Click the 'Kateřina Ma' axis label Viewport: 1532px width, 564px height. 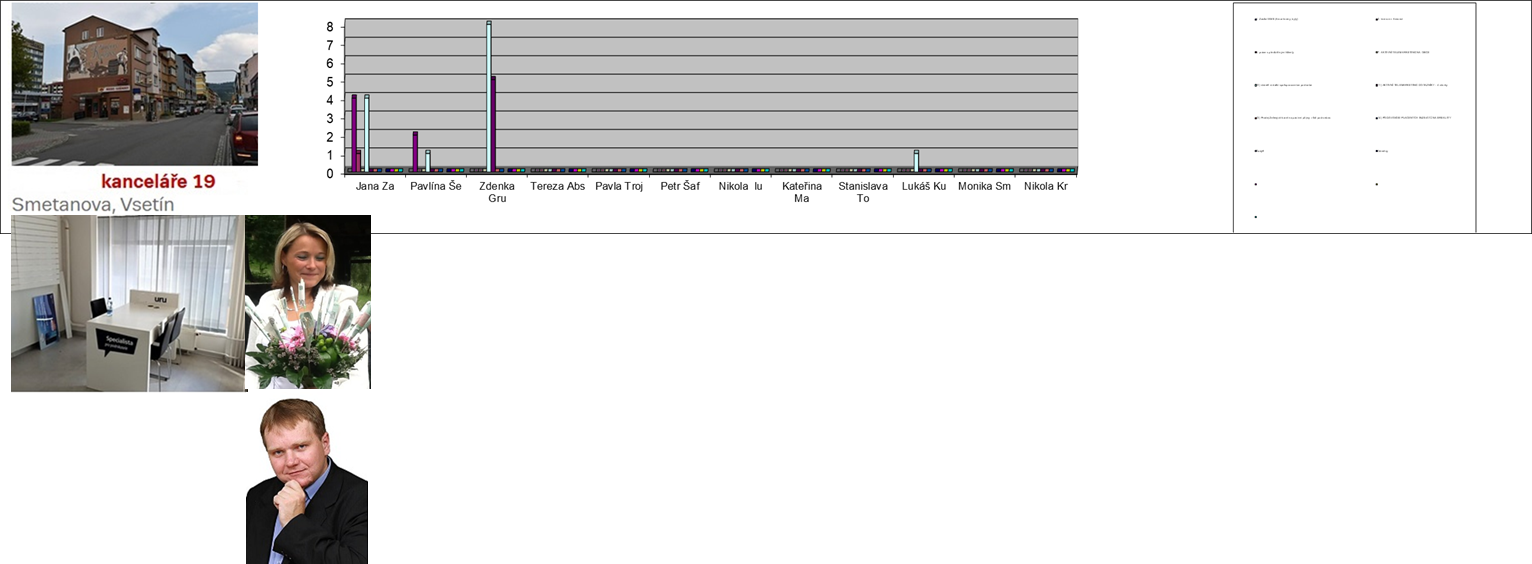[801, 192]
